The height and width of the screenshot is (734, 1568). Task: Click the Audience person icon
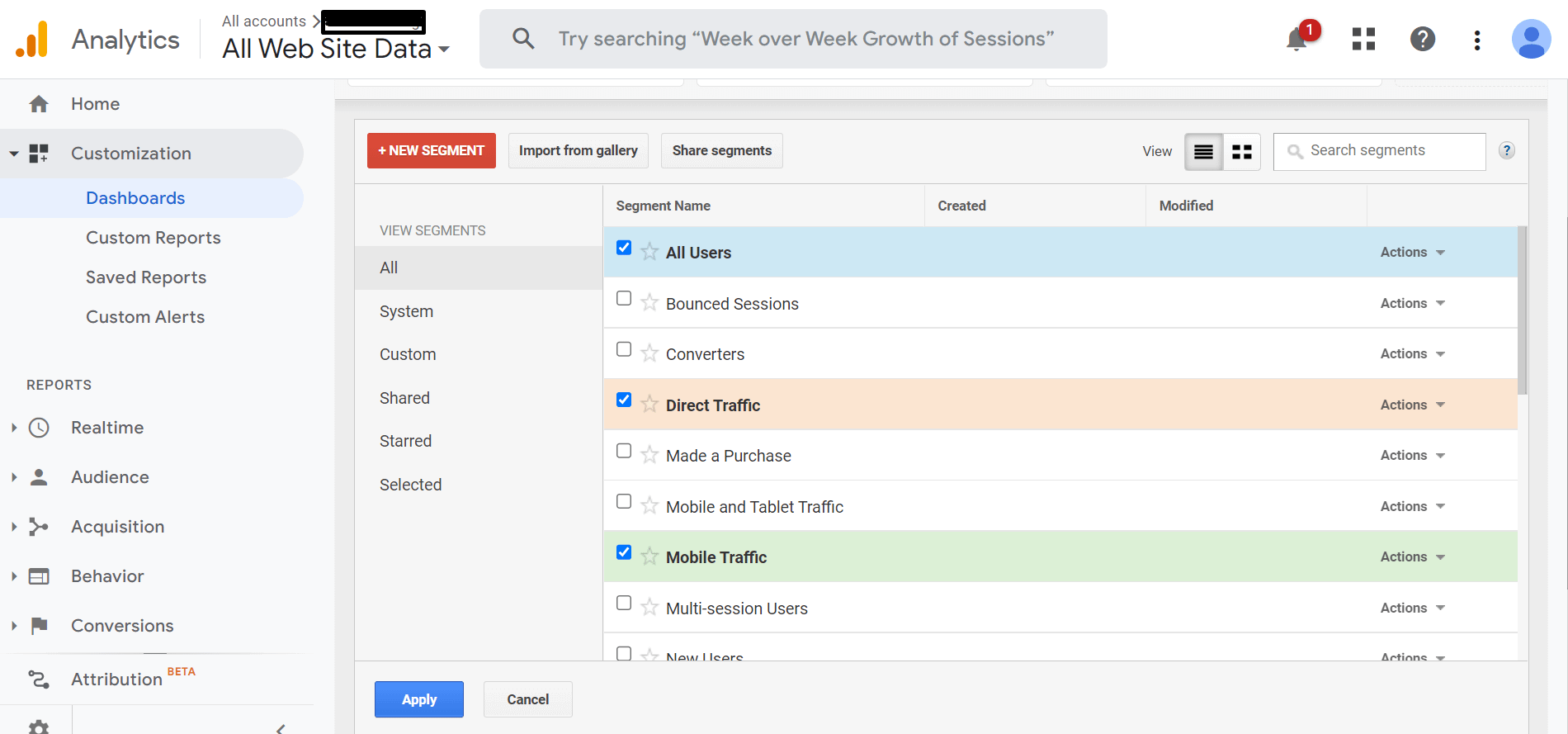[39, 477]
